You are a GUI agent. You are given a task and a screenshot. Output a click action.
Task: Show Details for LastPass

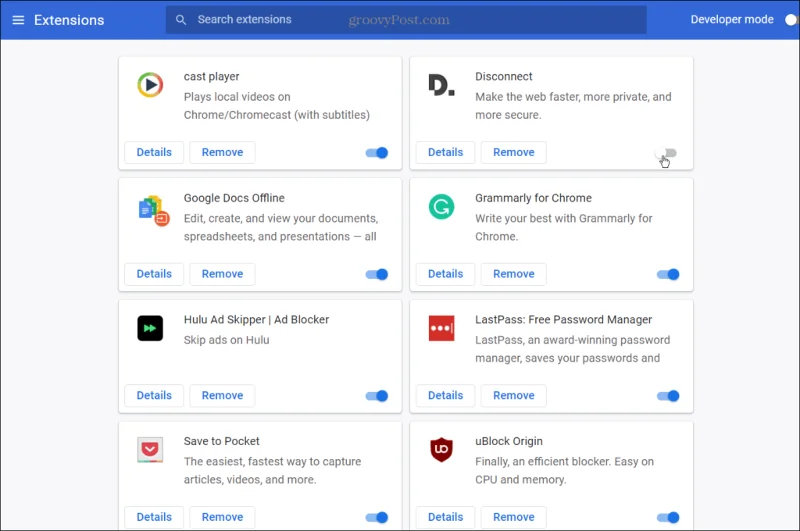click(x=445, y=395)
